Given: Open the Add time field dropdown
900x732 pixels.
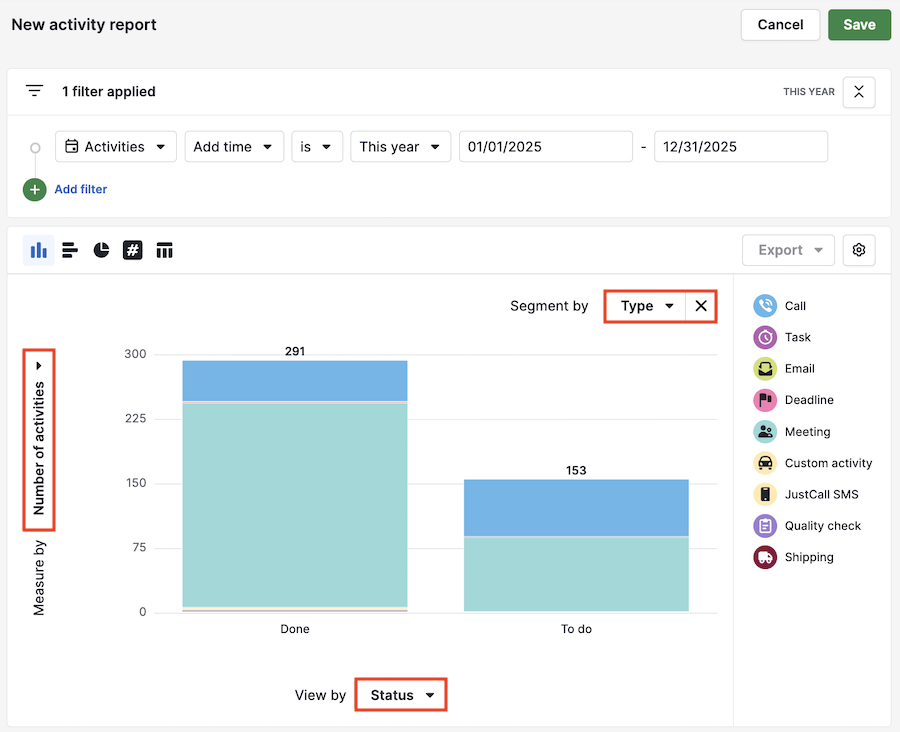Looking at the screenshot, I should (x=234, y=147).
